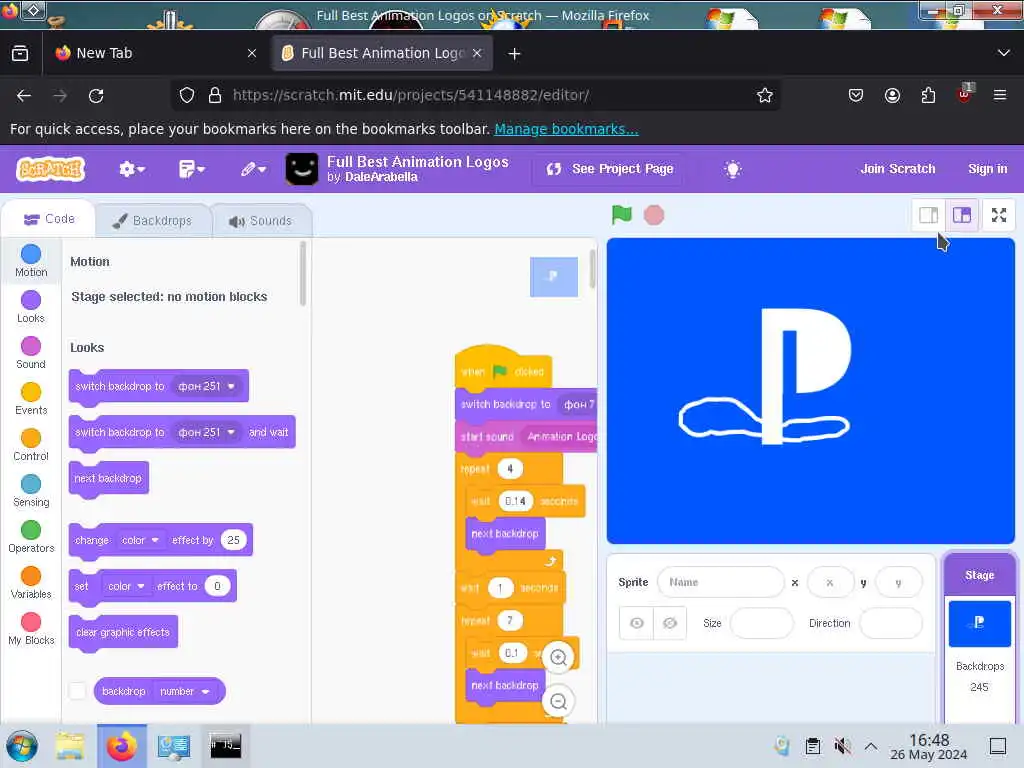
Task: Open Manage bookmarks link
Action: 566,129
